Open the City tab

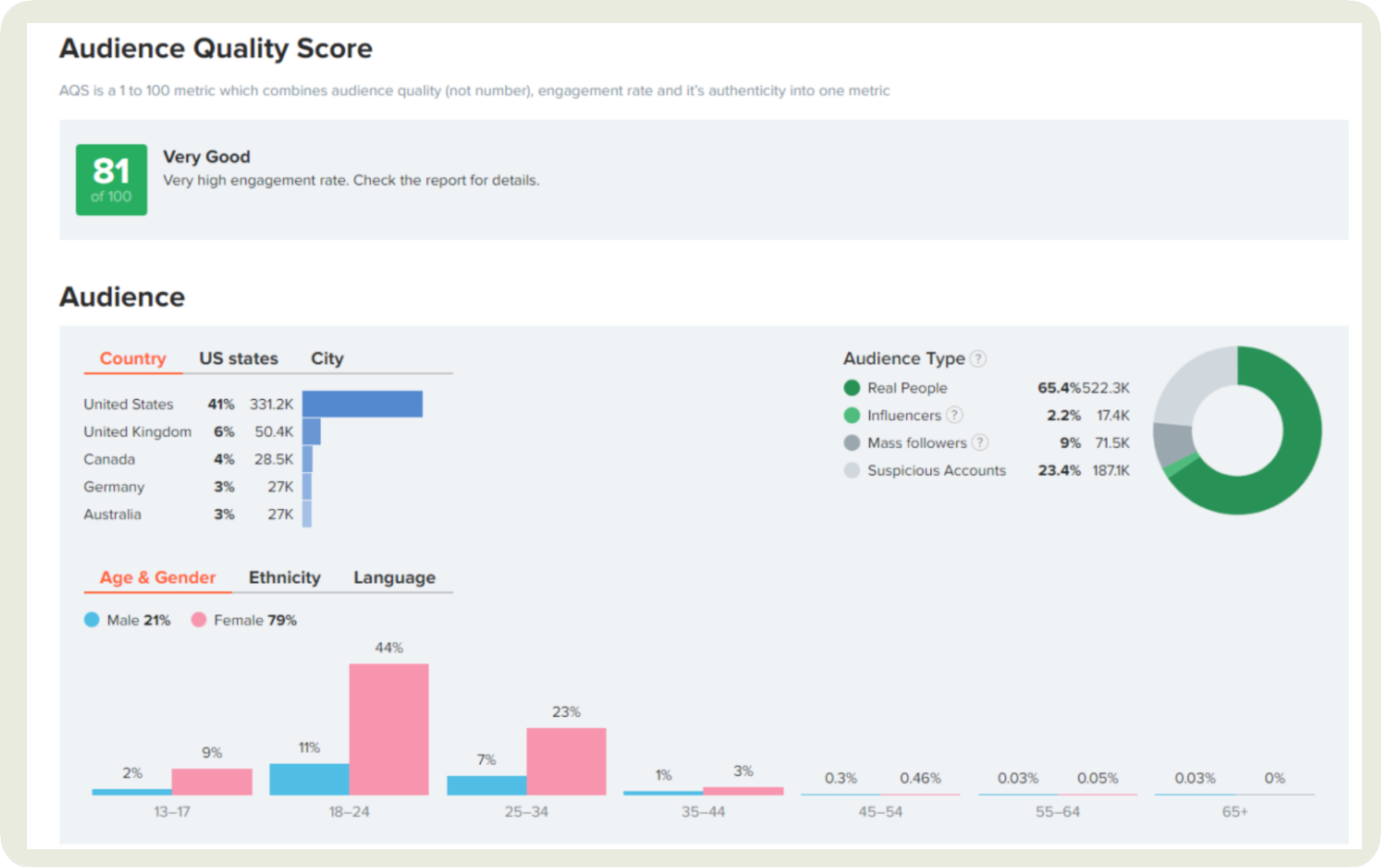(327, 358)
